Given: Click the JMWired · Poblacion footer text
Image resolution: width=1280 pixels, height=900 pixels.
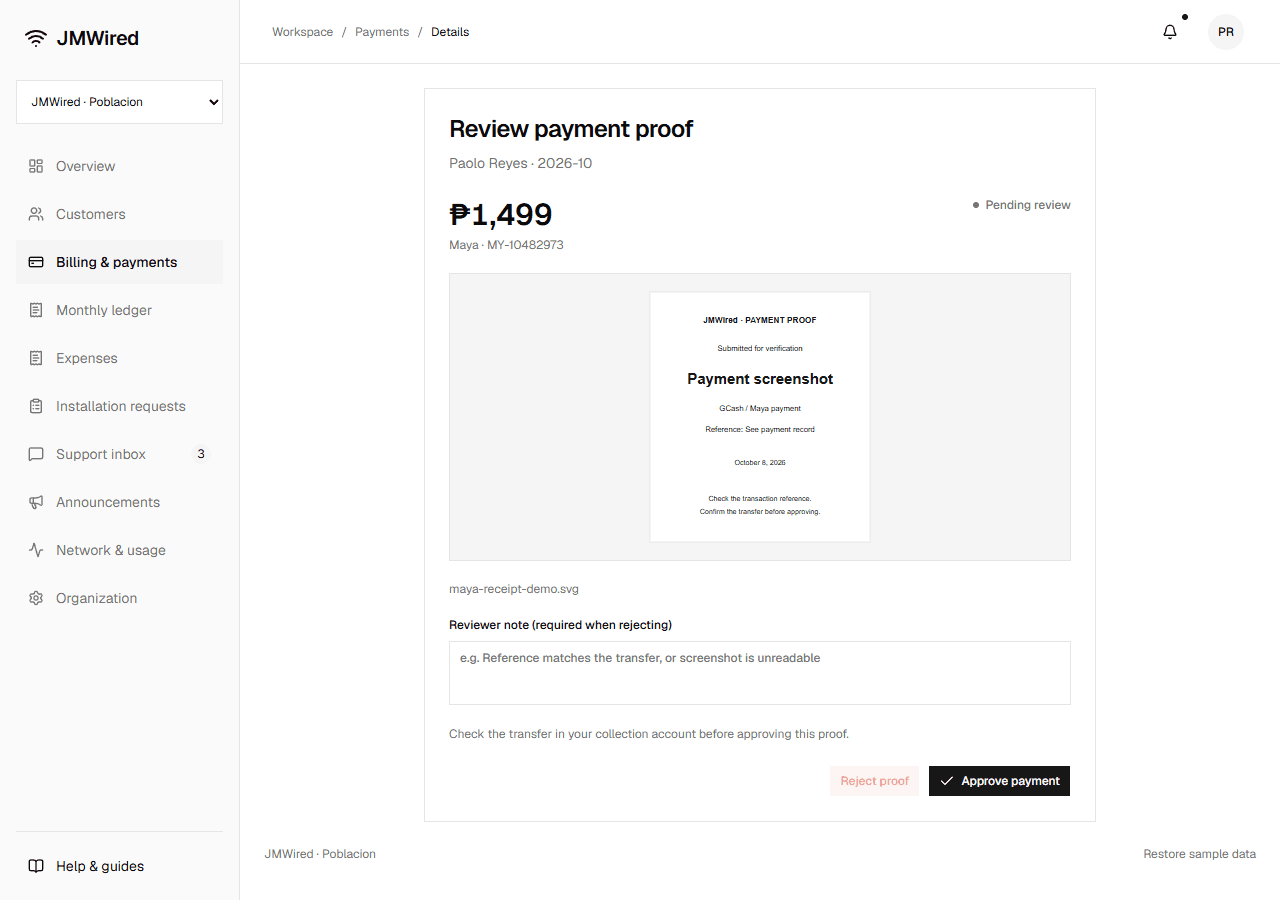Looking at the screenshot, I should tap(320, 854).
